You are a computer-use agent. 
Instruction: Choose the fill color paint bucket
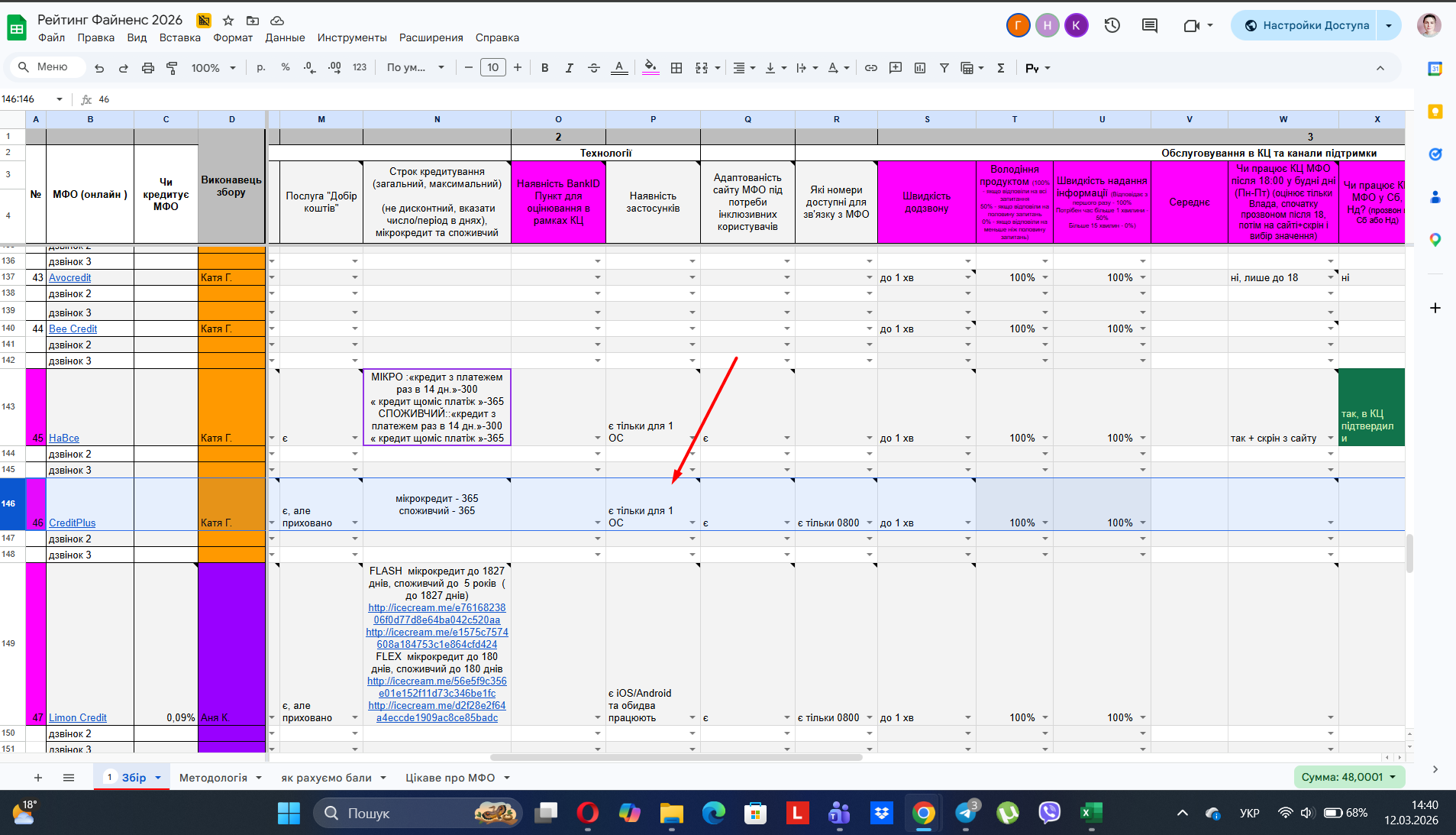(x=651, y=68)
